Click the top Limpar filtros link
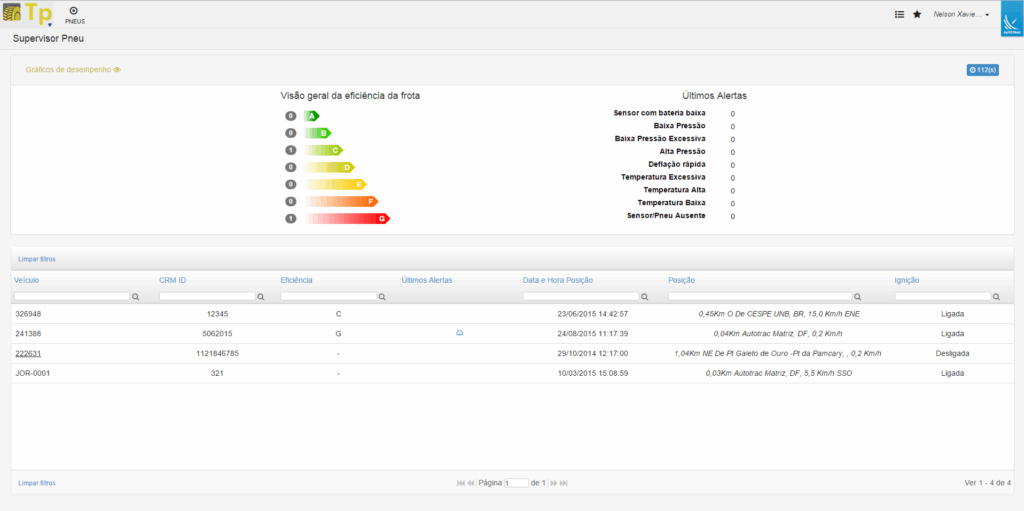This screenshot has width=1024, height=511. click(36, 258)
